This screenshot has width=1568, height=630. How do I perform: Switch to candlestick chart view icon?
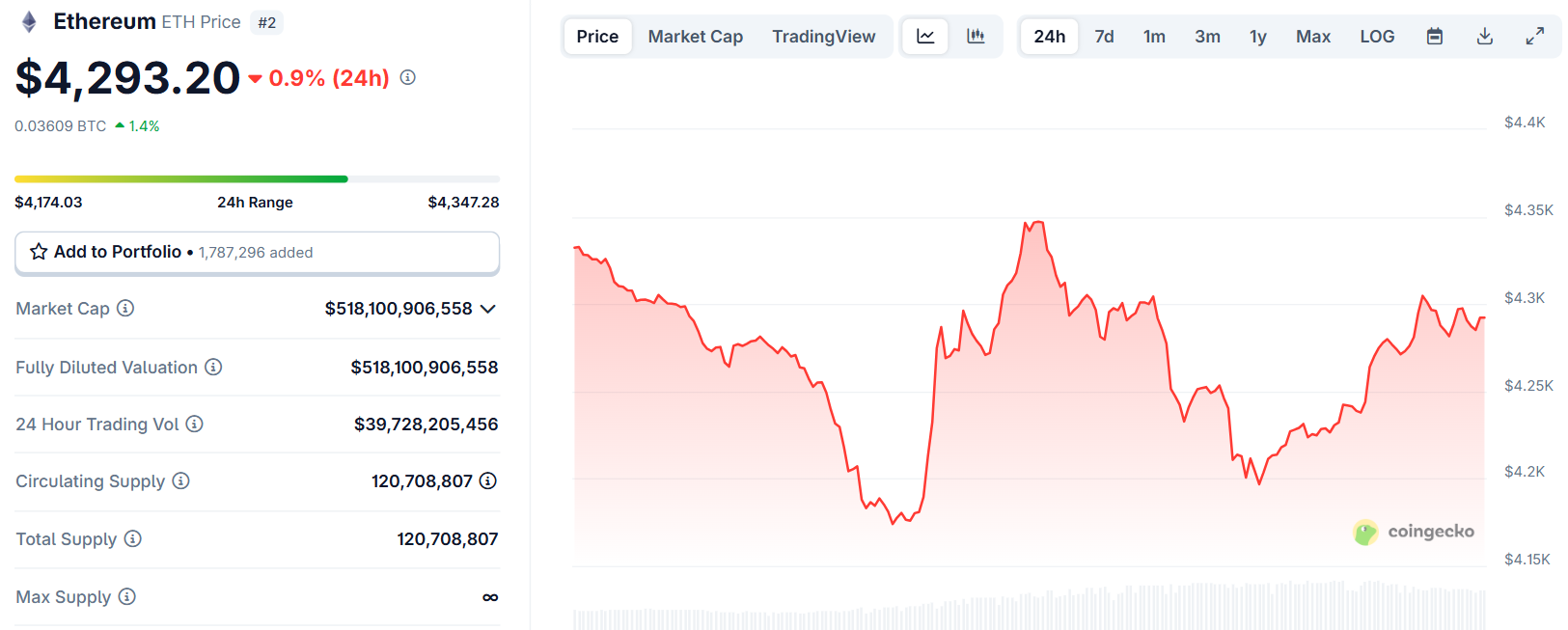click(x=976, y=37)
